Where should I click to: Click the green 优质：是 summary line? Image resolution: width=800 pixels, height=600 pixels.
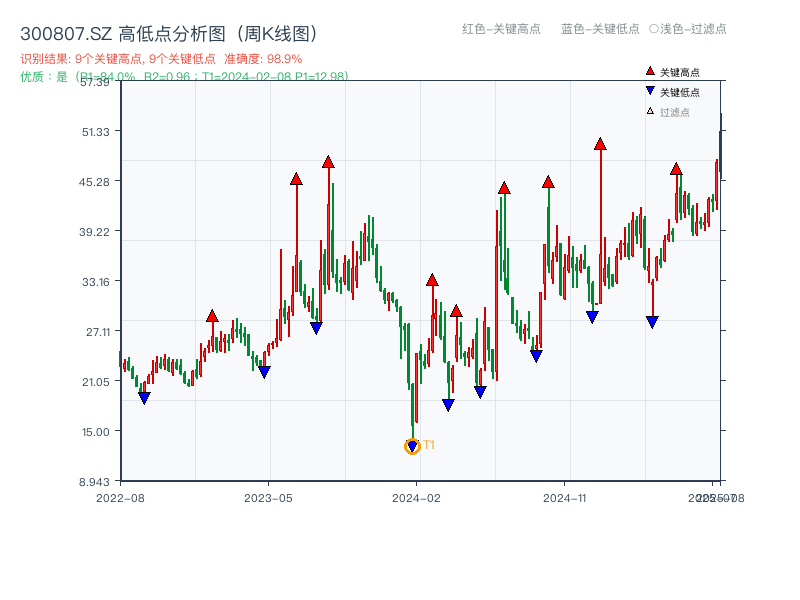[184, 77]
